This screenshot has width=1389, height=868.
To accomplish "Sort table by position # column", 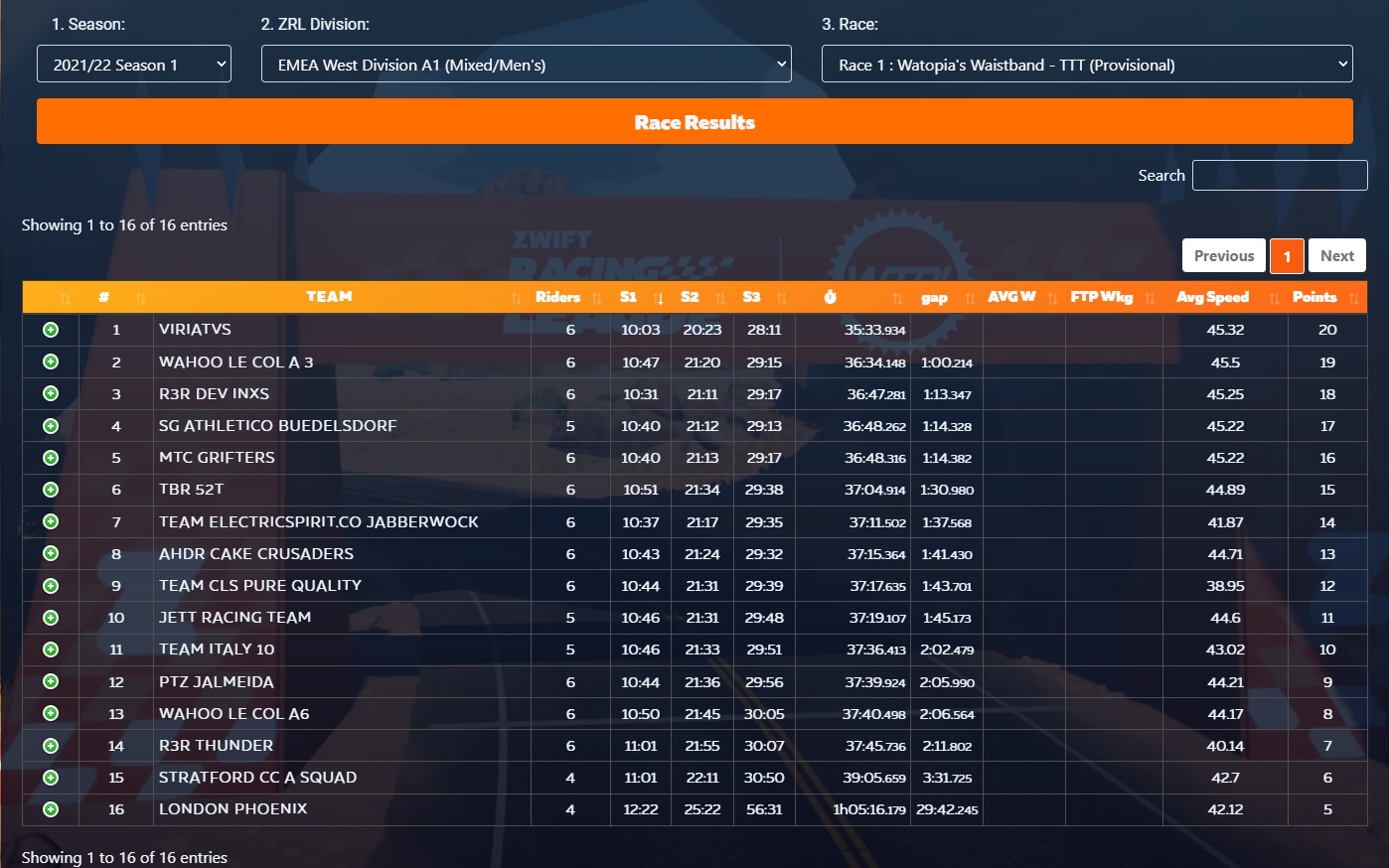I will pyautogui.click(x=116, y=297).
